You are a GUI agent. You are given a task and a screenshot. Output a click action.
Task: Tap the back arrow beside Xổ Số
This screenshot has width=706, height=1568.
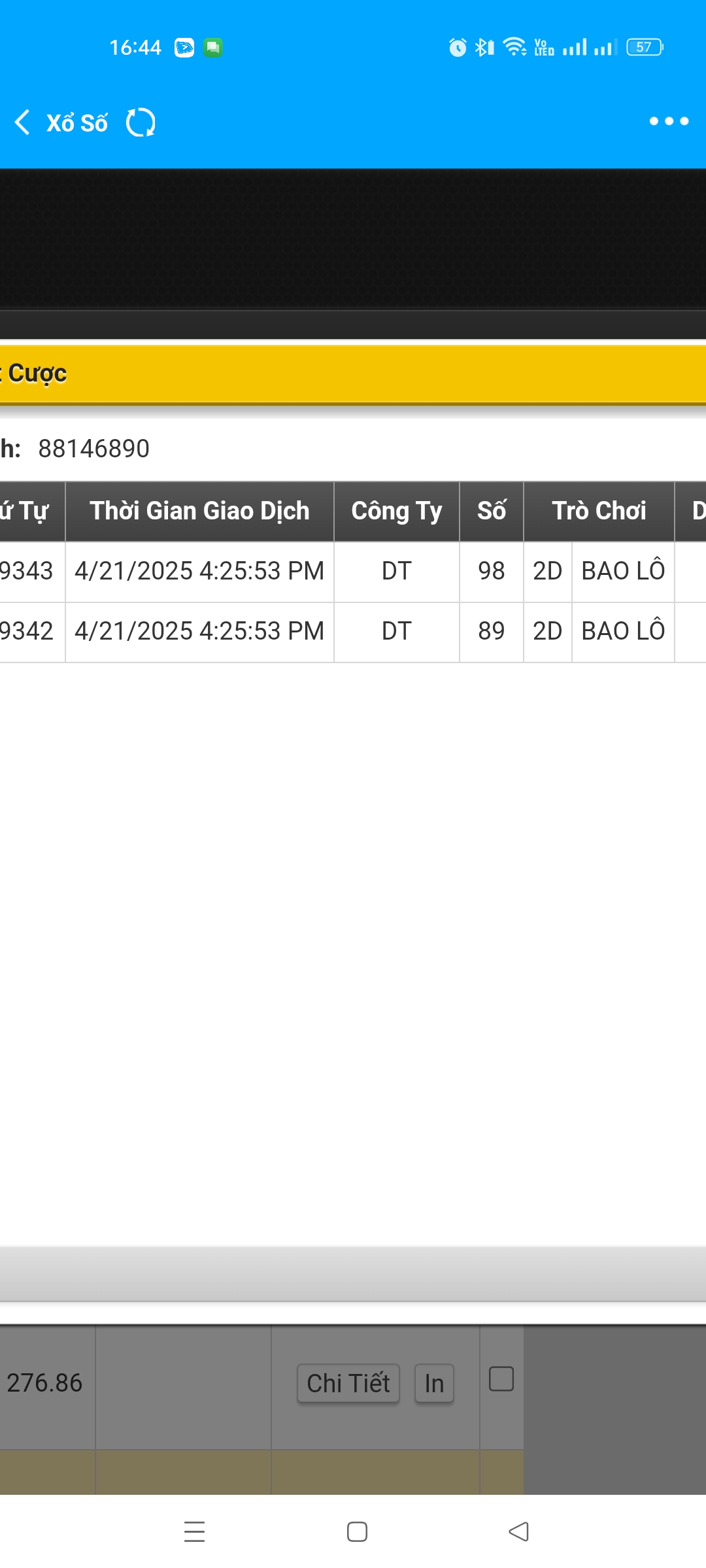tap(22, 122)
